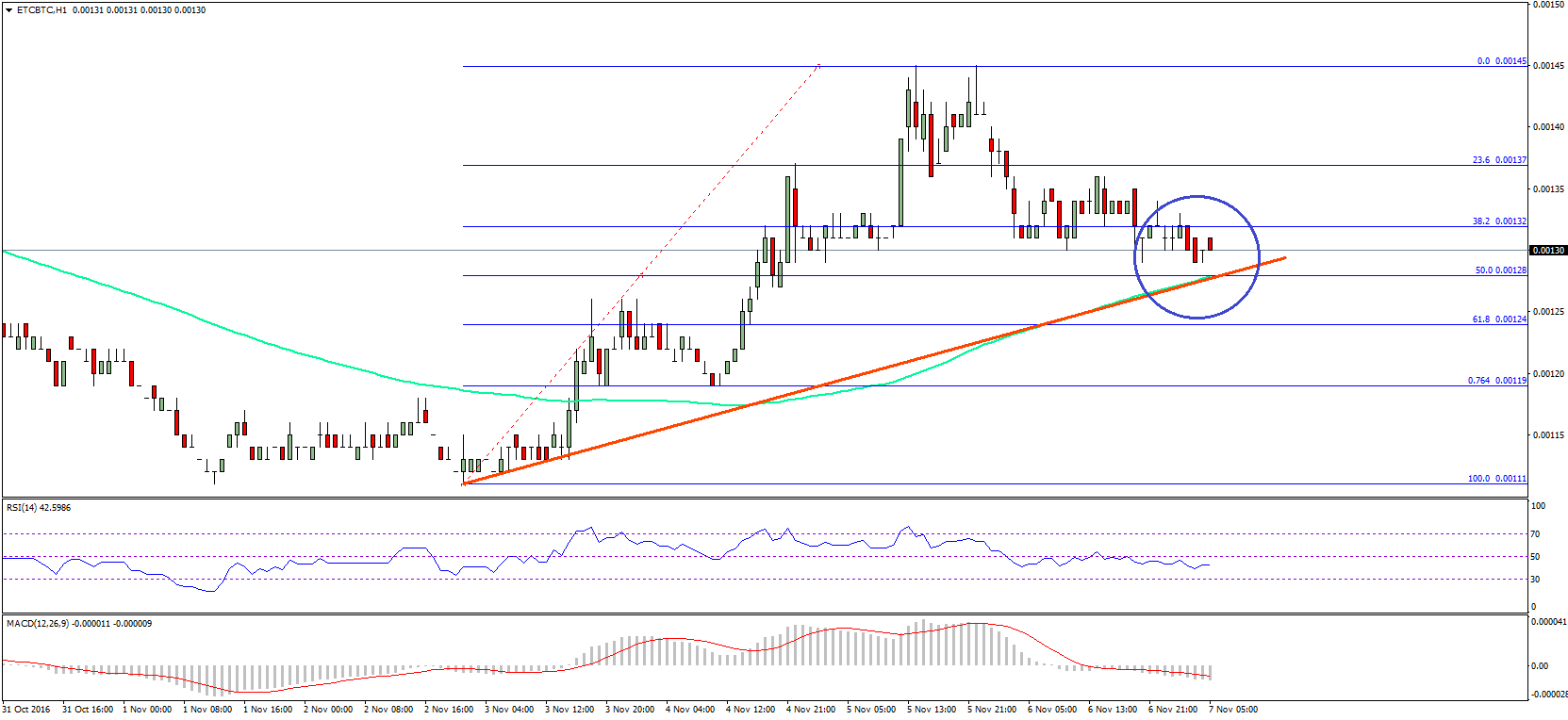Click the 31 Oct 2016 time label
Image resolution: width=1568 pixels, height=720 pixels.
click(x=26, y=710)
